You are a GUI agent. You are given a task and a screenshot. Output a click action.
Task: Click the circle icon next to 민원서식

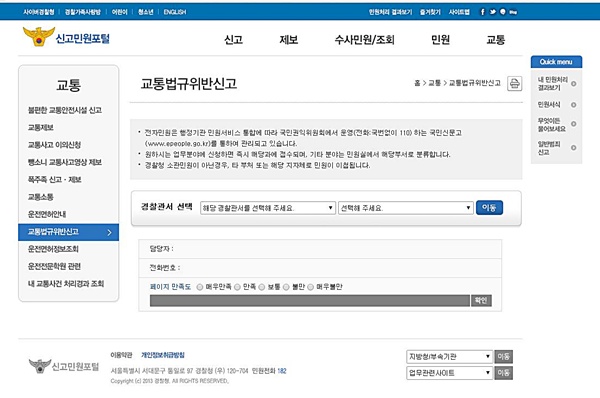coord(573,104)
